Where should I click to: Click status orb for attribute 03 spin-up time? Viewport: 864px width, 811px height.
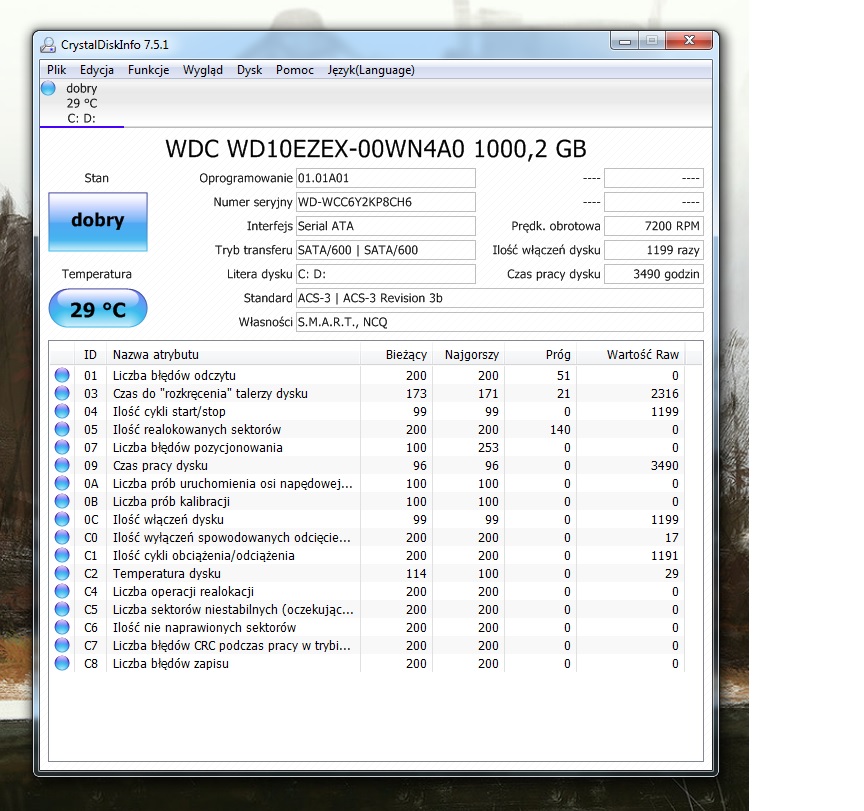(x=62, y=393)
